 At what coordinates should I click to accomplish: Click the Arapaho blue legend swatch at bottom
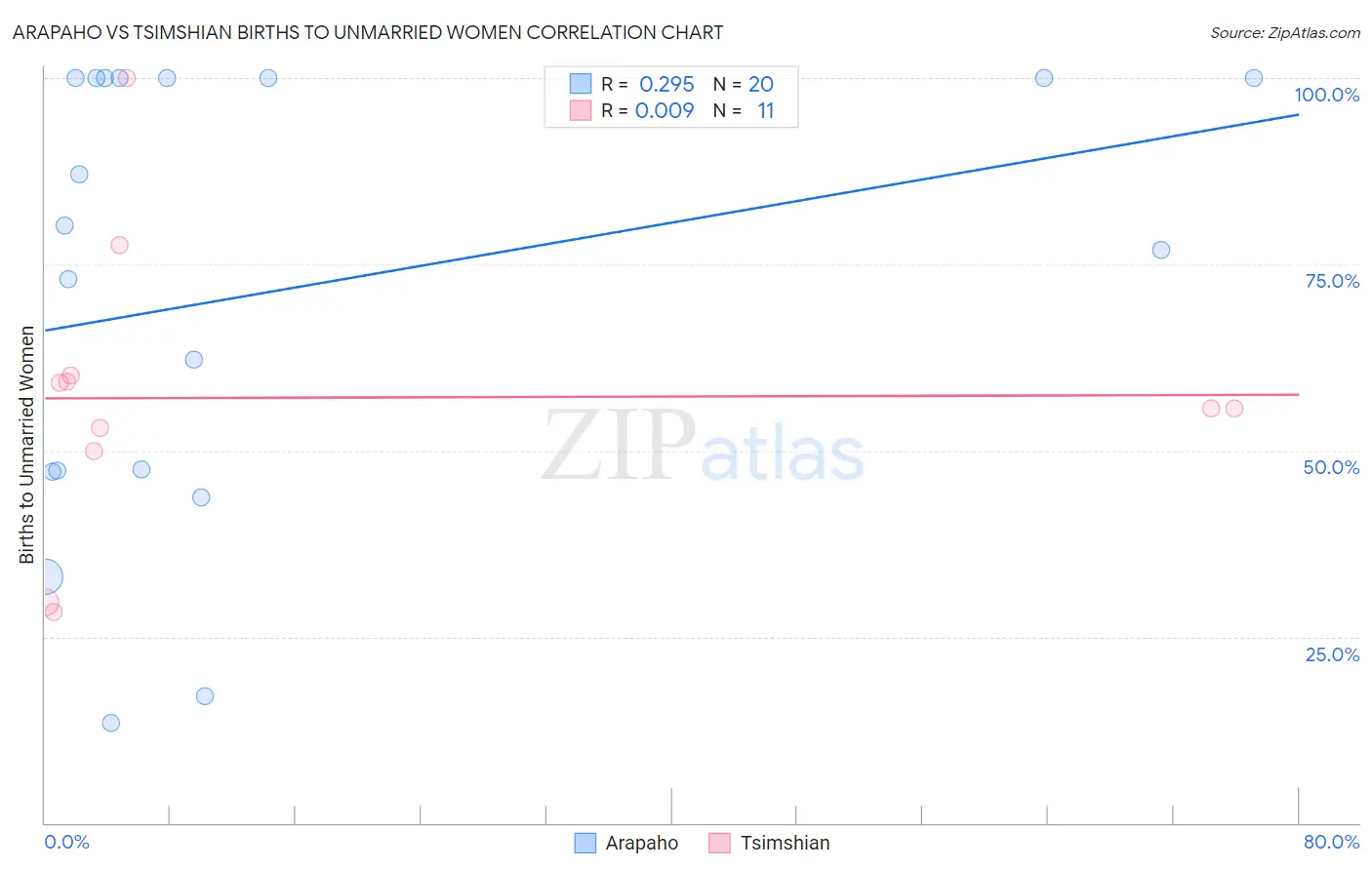[x=585, y=843]
